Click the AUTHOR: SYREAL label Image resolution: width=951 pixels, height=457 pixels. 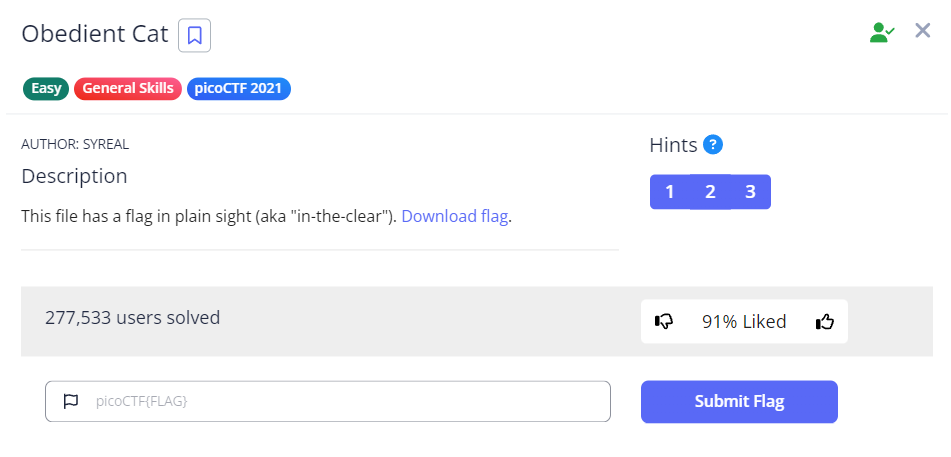[75, 144]
